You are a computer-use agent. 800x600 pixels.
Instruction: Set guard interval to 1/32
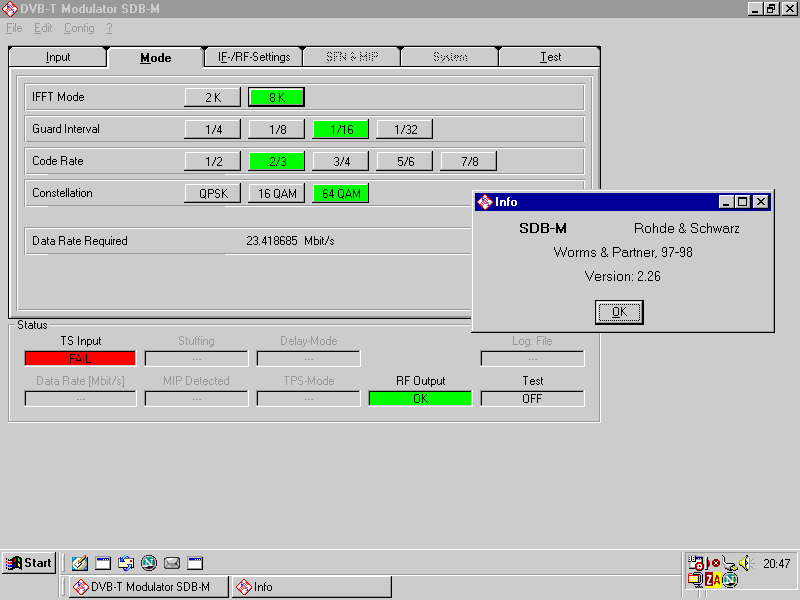point(405,130)
